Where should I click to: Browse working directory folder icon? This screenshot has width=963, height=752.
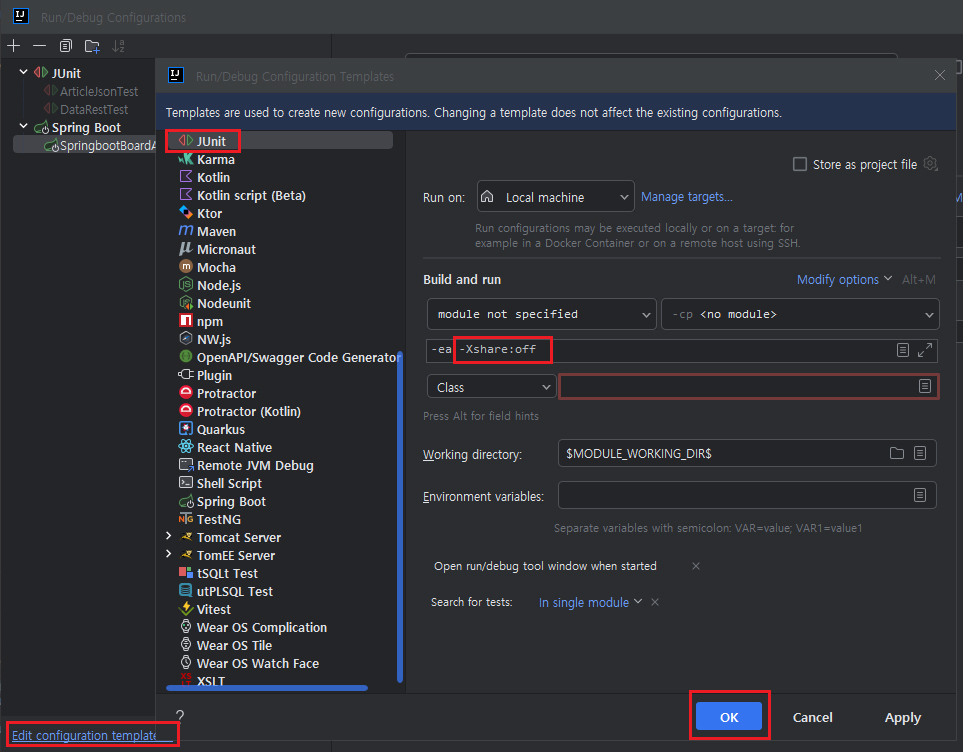click(x=897, y=453)
